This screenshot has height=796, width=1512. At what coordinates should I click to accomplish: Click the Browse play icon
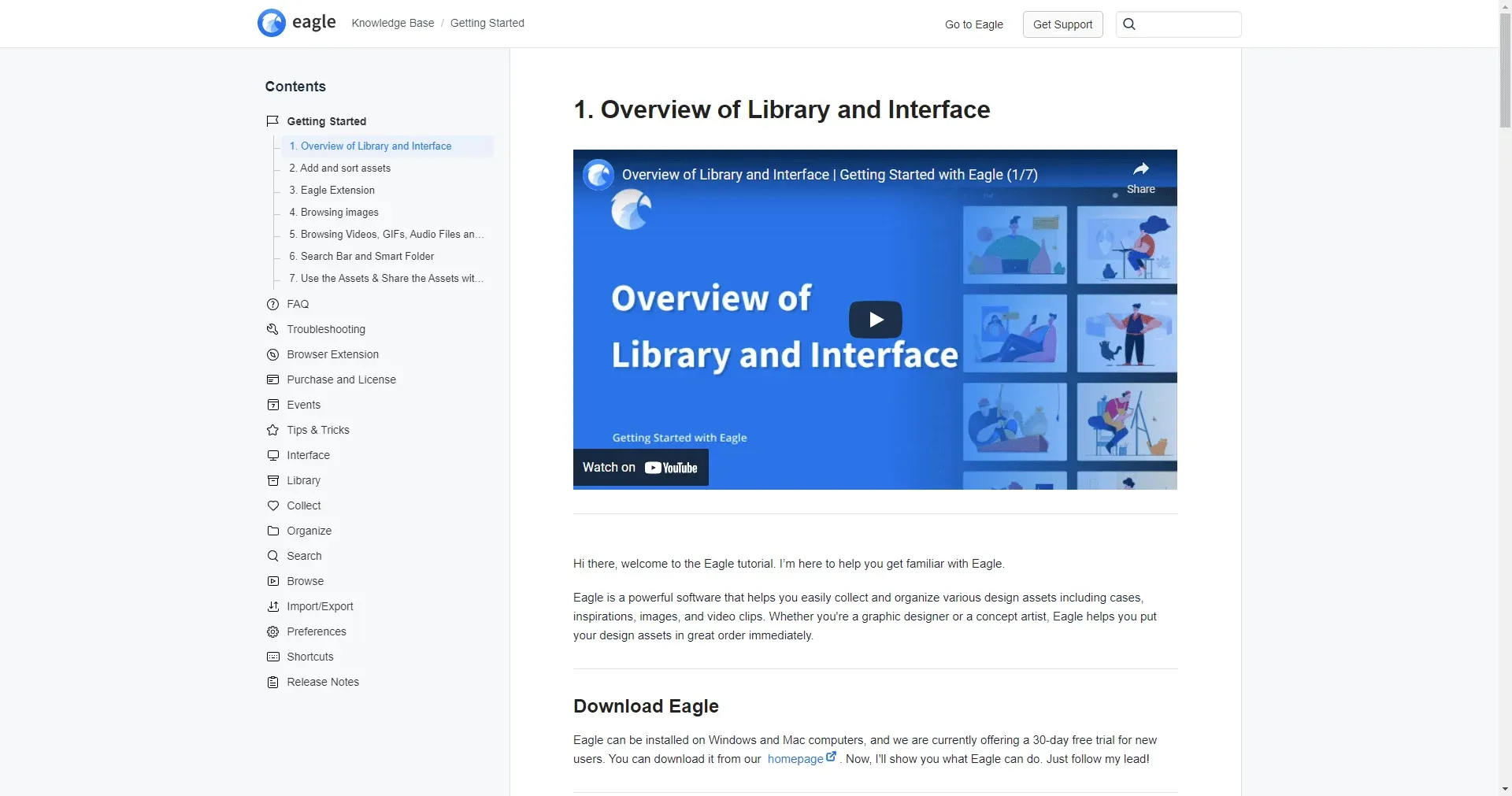[x=272, y=581]
